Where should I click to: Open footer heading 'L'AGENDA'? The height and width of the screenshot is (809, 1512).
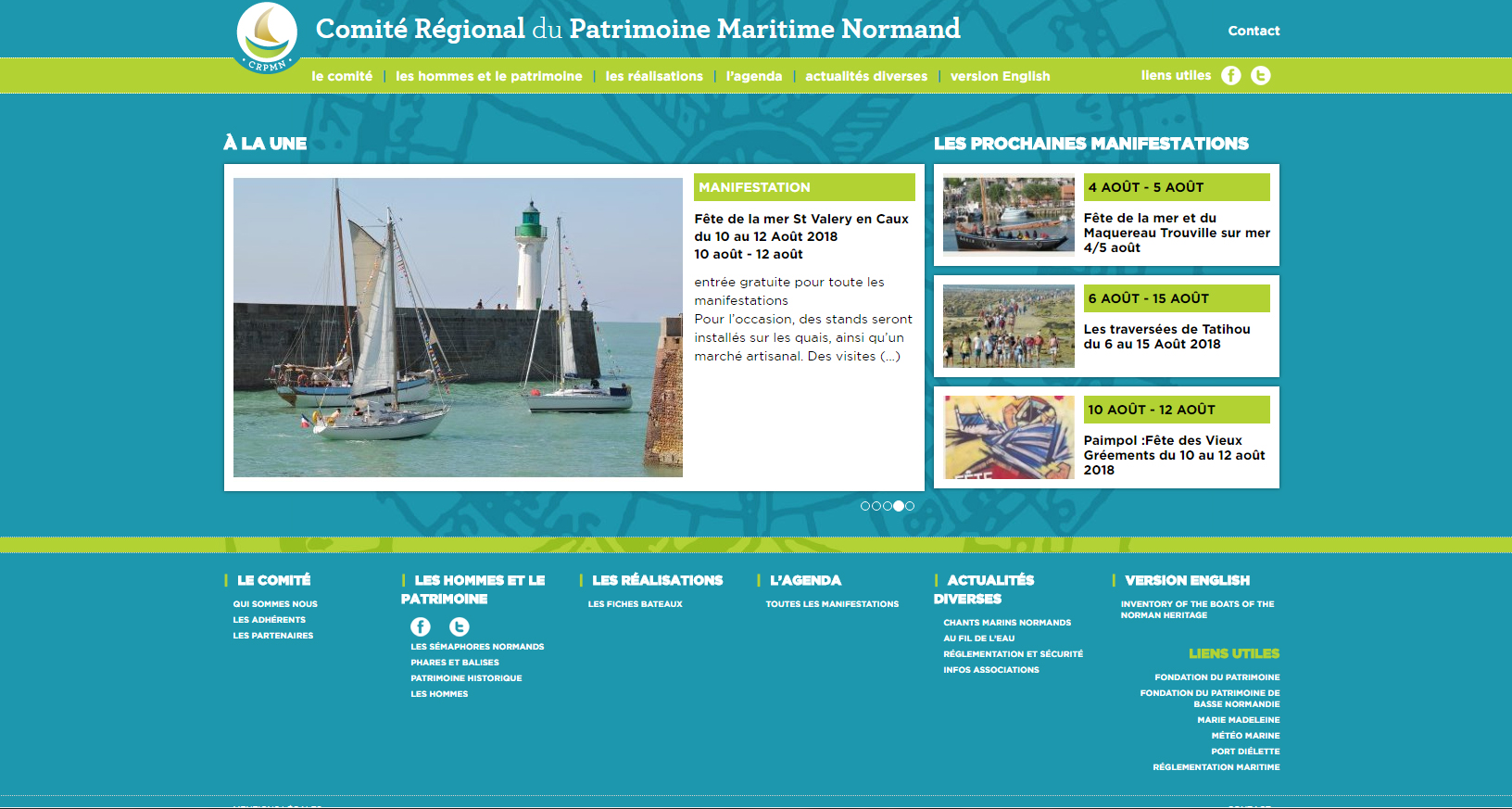pyautogui.click(x=806, y=580)
